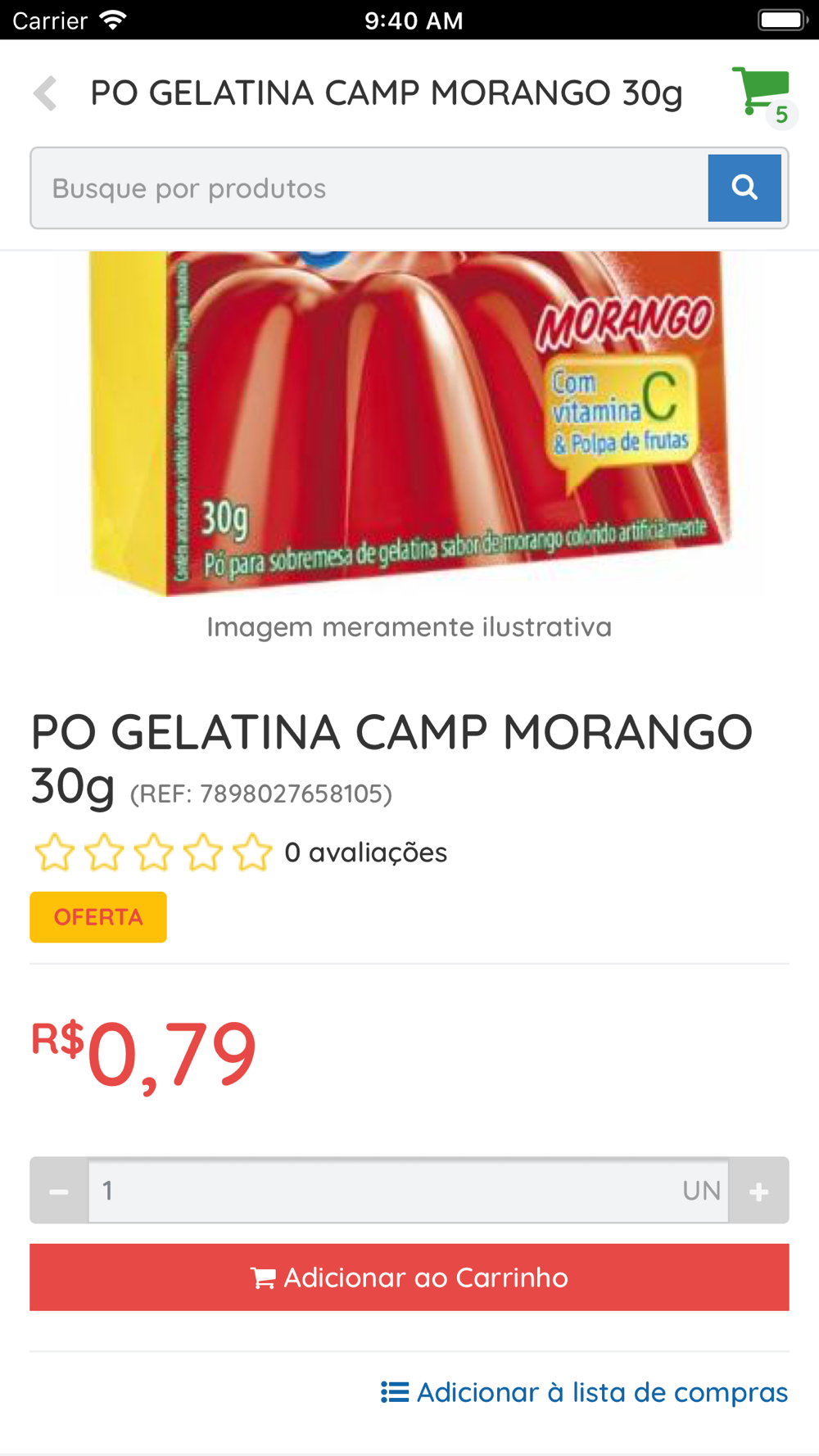
Task: Decrease quantity with the minus button
Action: (59, 1191)
